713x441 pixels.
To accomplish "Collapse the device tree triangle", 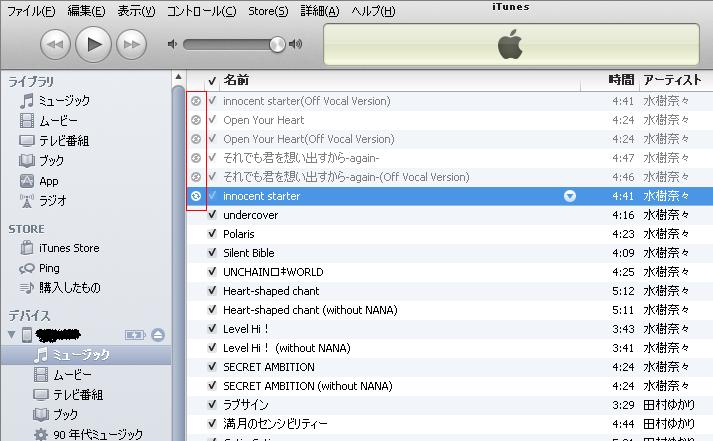I will click(12, 335).
